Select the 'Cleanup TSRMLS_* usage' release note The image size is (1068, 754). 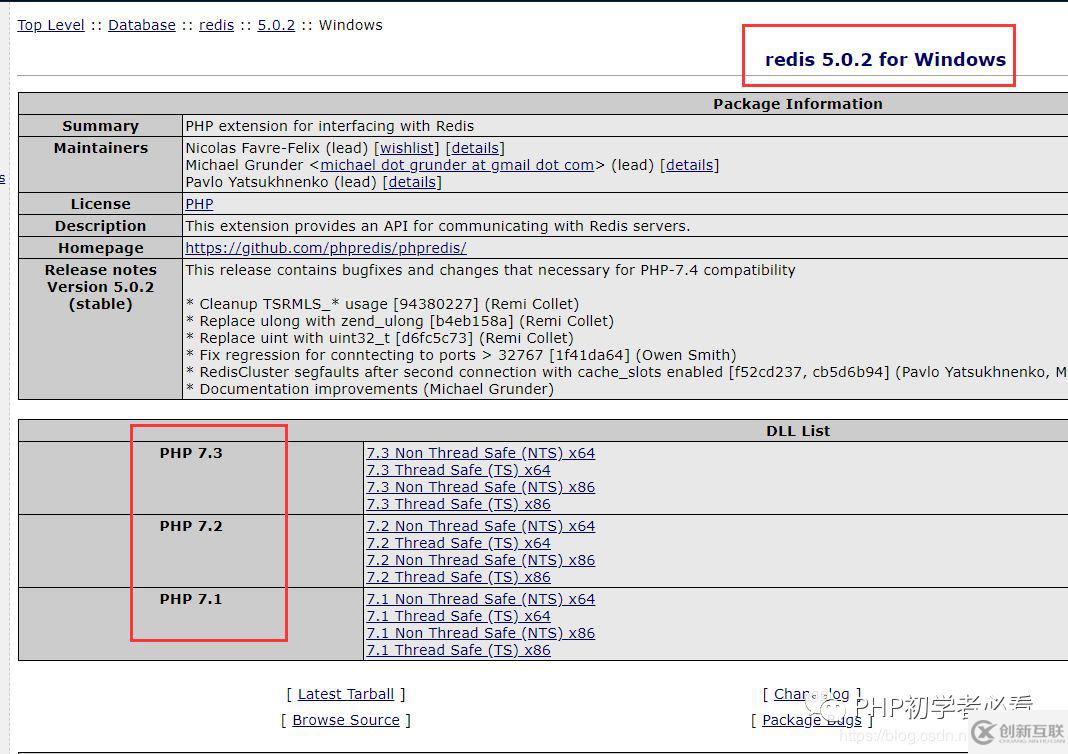[382, 304]
